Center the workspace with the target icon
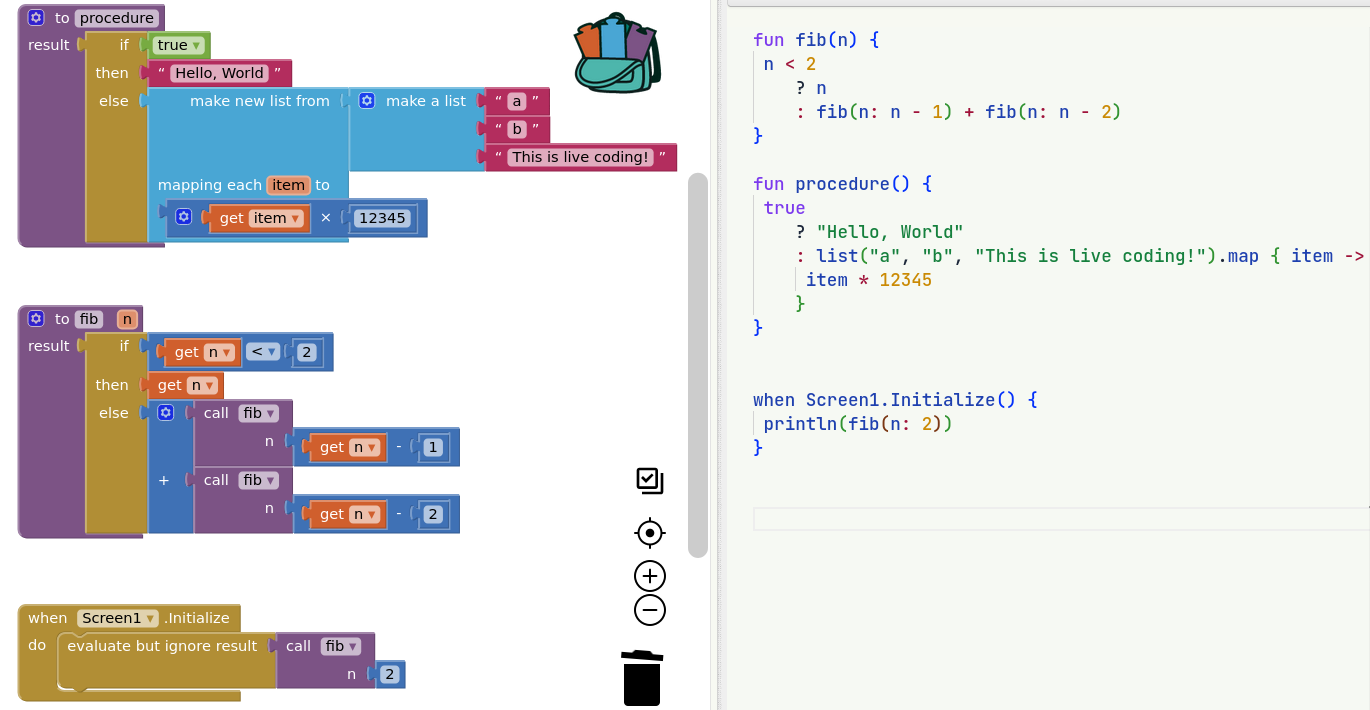Screen dimensions: 1370x710 [x=650, y=533]
